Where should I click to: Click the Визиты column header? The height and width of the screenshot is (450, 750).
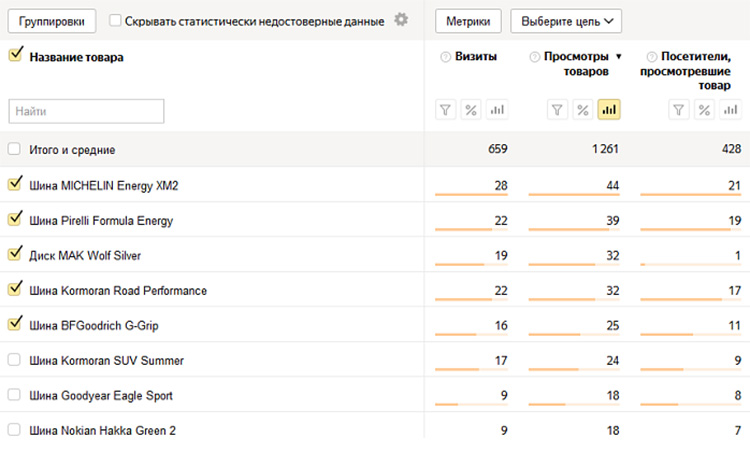click(475, 57)
